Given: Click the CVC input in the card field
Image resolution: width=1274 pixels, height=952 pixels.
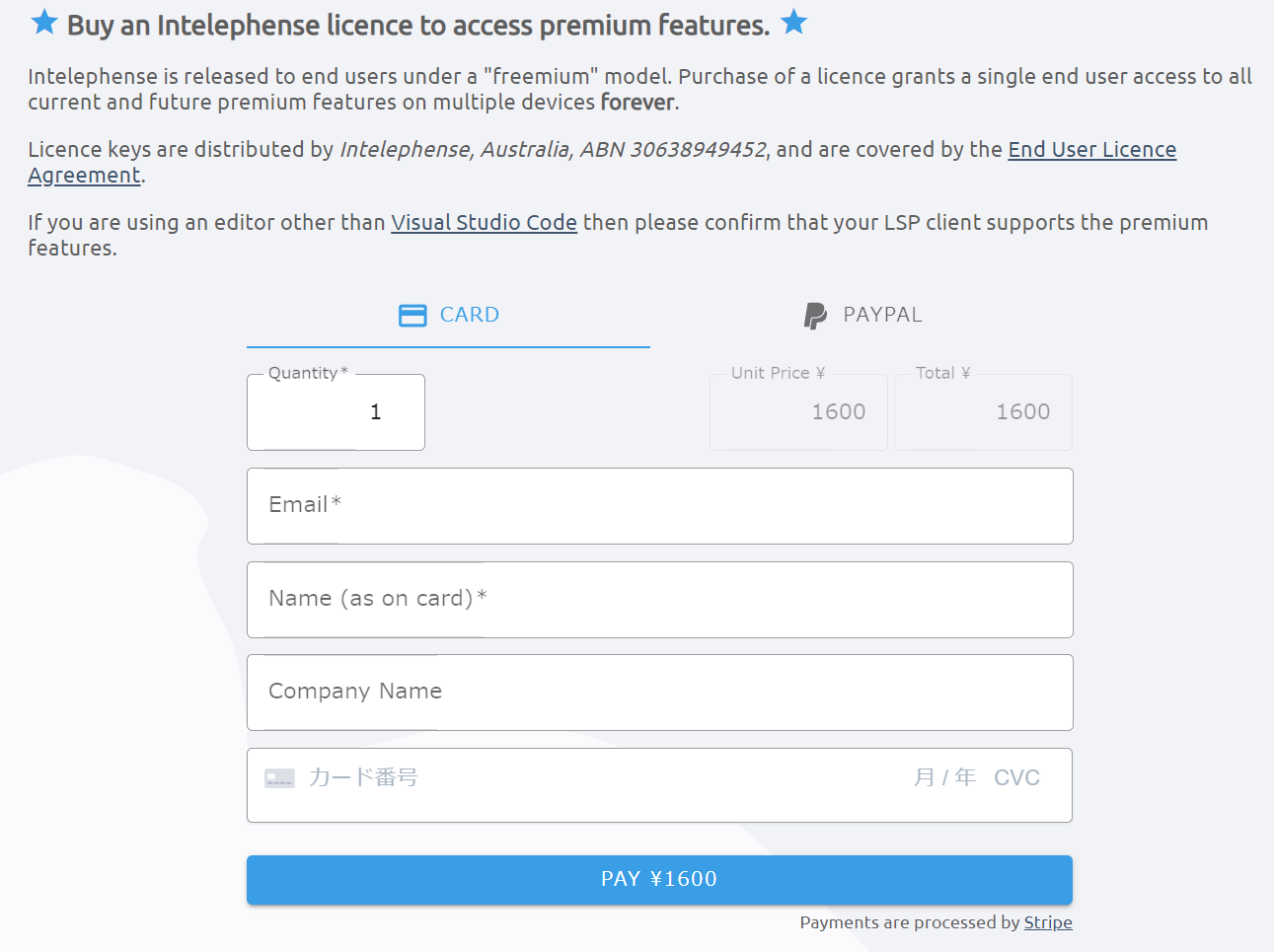Looking at the screenshot, I should pyautogui.click(x=1017, y=778).
